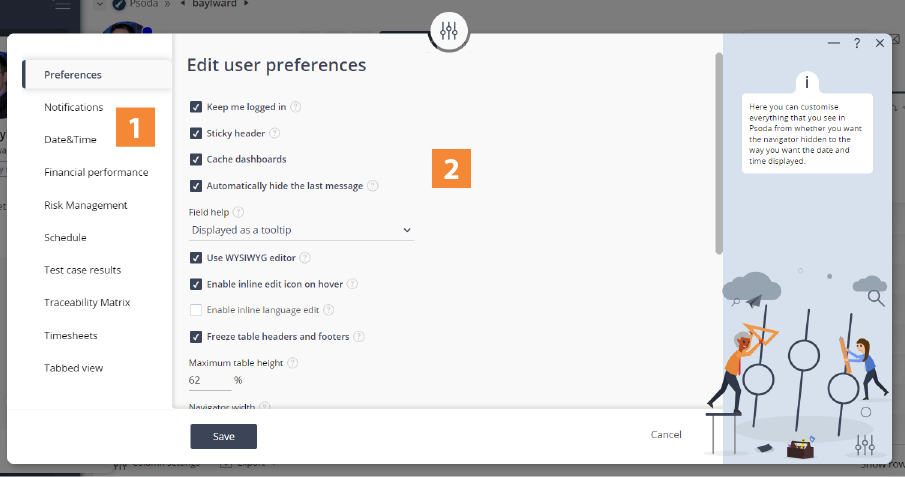Open the Financial performance settings
The height and width of the screenshot is (477, 905).
tap(96, 172)
